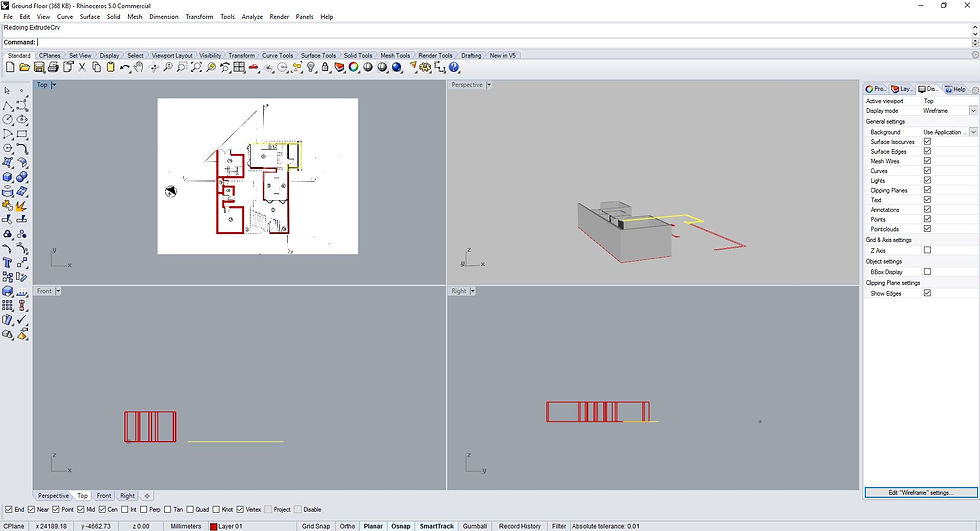980x531 pixels.
Task: Click the color wheel icon in toolbar
Action: [354, 67]
